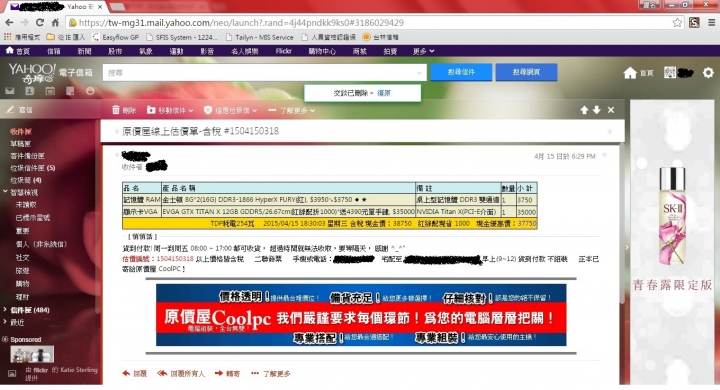Image resolution: width=720 pixels, height=390 pixels.
Task: Open 購物中心 in the navigation bar
Action: 322,51
